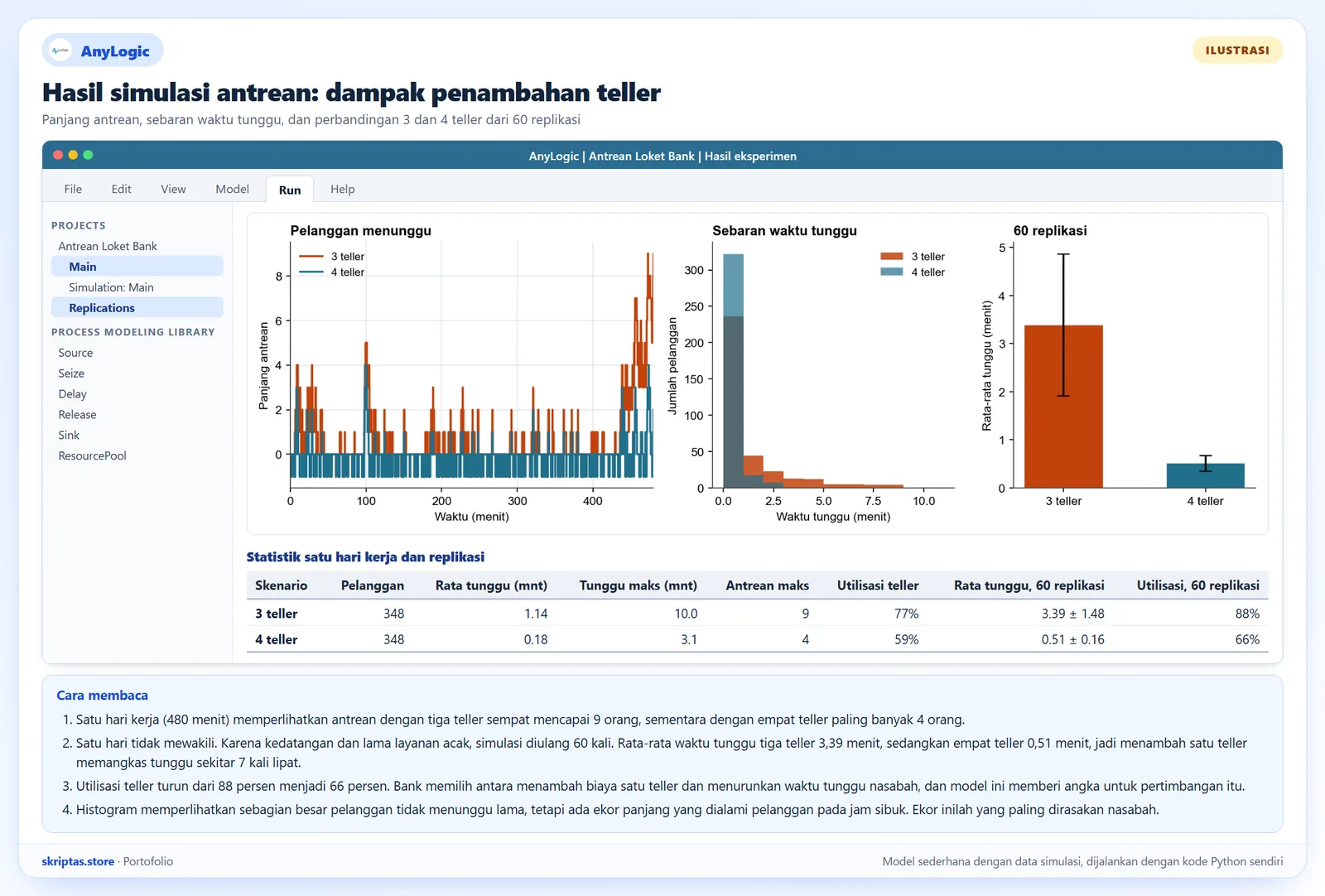Open the Help menu
Image resolution: width=1325 pixels, height=896 pixels.
tap(342, 189)
